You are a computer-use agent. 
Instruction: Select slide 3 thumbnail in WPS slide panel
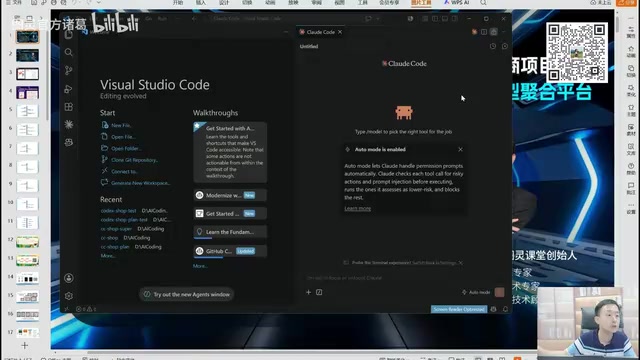pos(27,74)
